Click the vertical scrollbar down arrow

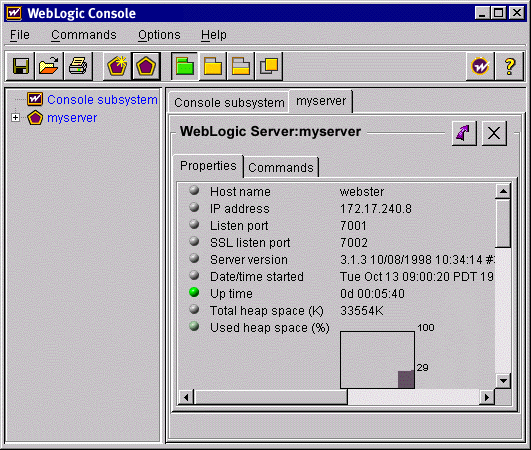503,381
